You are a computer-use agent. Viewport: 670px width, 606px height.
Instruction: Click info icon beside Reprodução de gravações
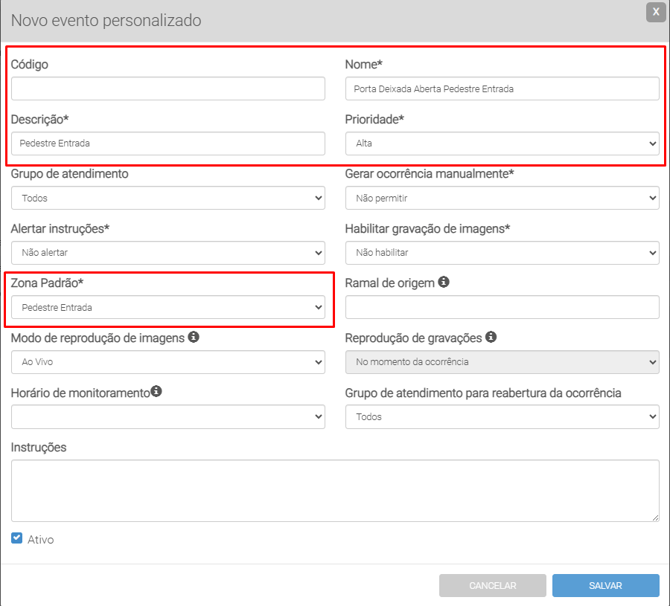point(492,338)
